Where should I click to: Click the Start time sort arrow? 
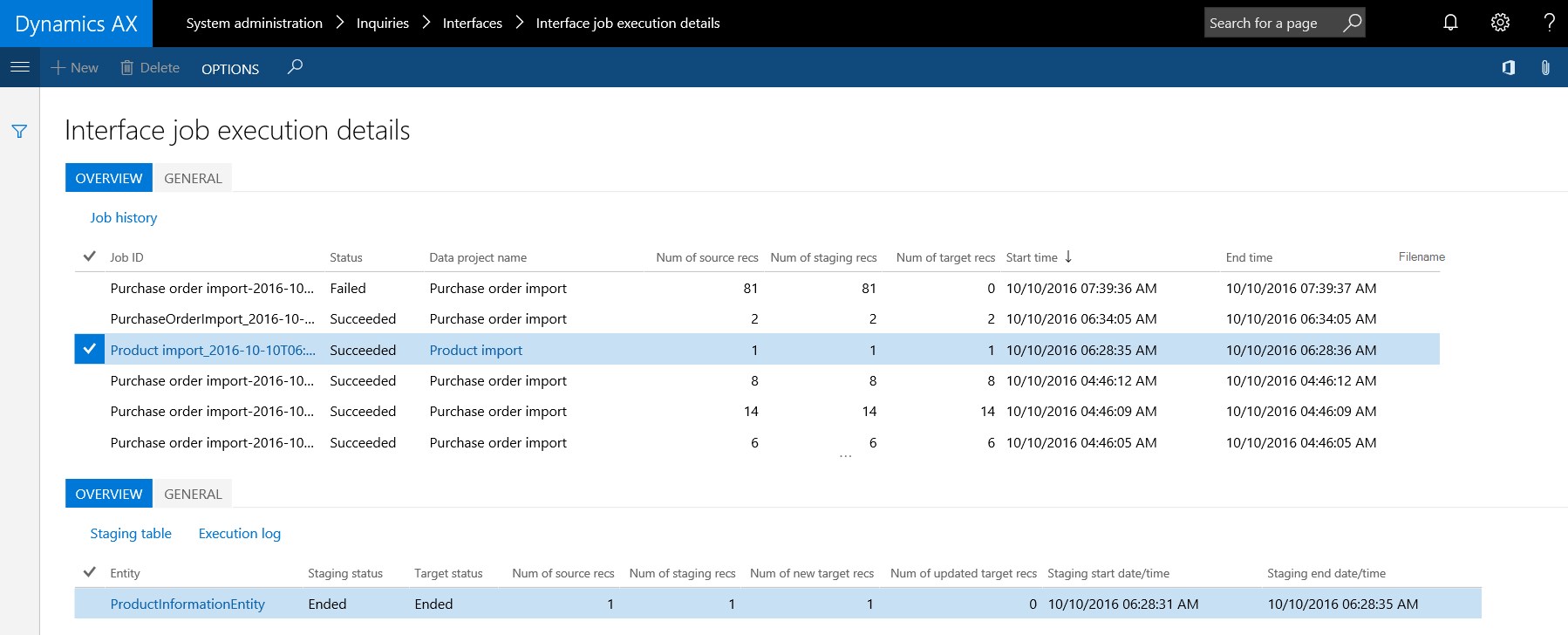point(1068,256)
